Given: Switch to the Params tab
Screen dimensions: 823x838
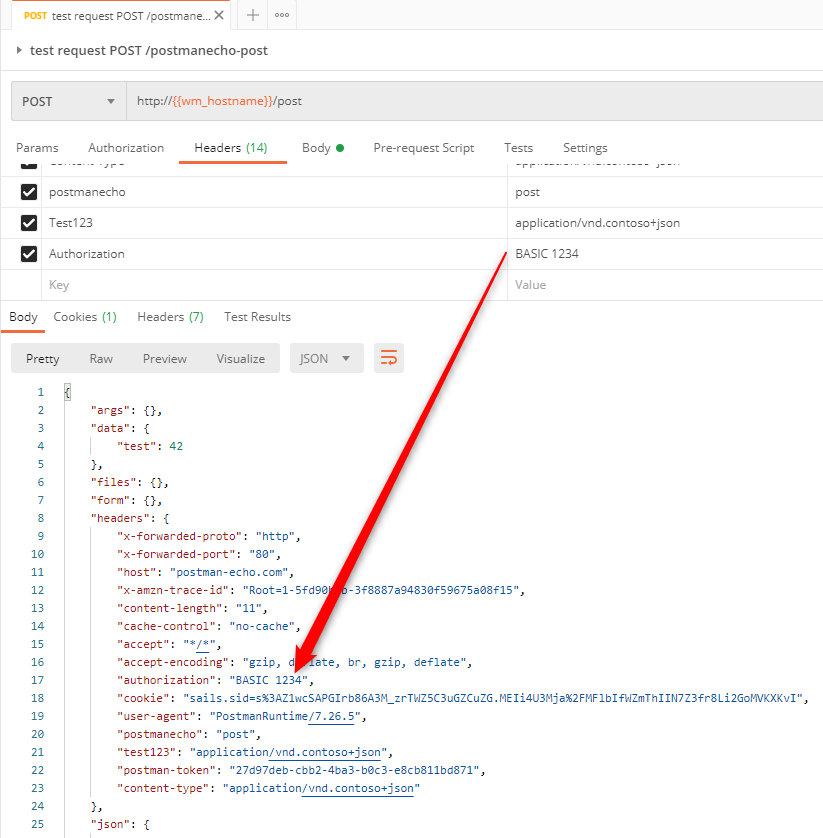Looking at the screenshot, I should (x=37, y=148).
